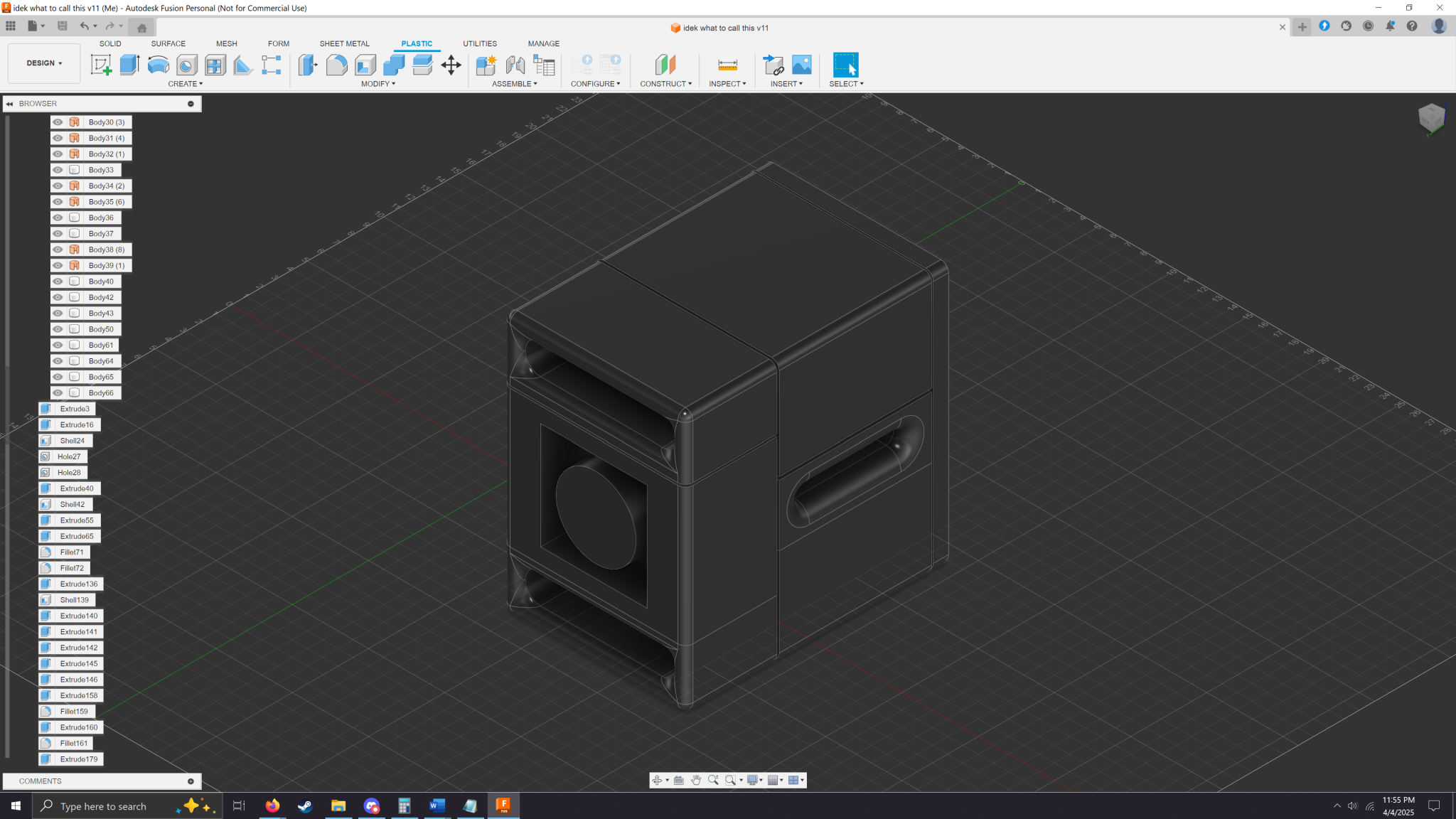Expand the CONSTRUCT menu dropdown
1456x819 pixels.
pos(666,84)
